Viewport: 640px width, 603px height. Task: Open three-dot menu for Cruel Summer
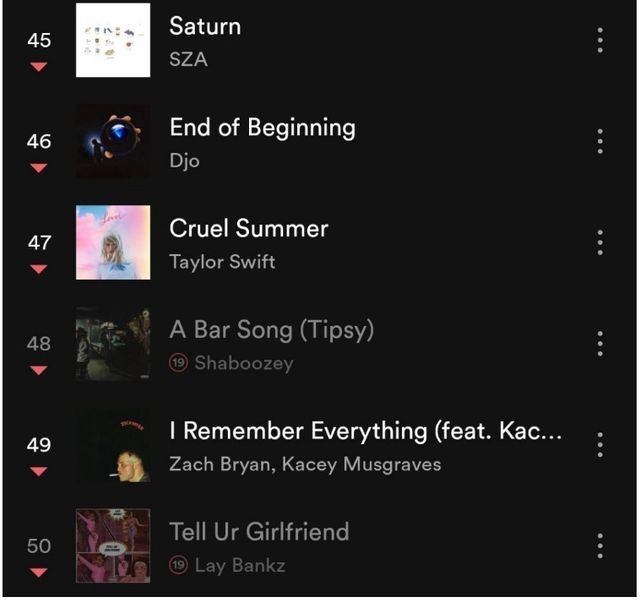pos(600,242)
